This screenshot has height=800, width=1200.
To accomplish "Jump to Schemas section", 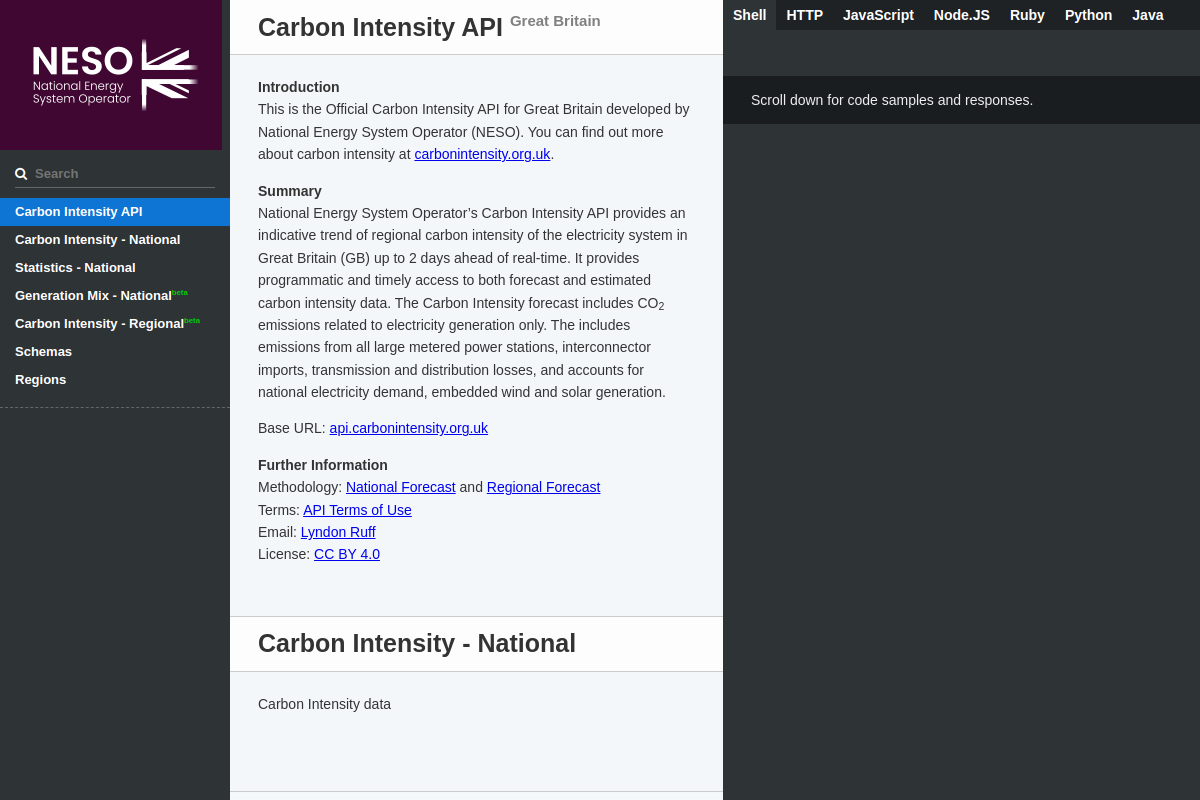I will click(115, 352).
